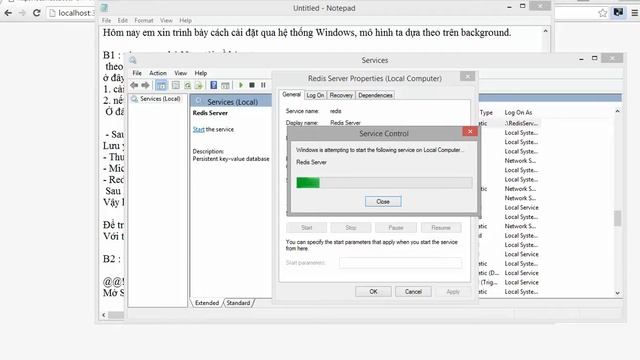Click the Start parameters input field
The image size is (640, 360).
pyautogui.click(x=400, y=263)
